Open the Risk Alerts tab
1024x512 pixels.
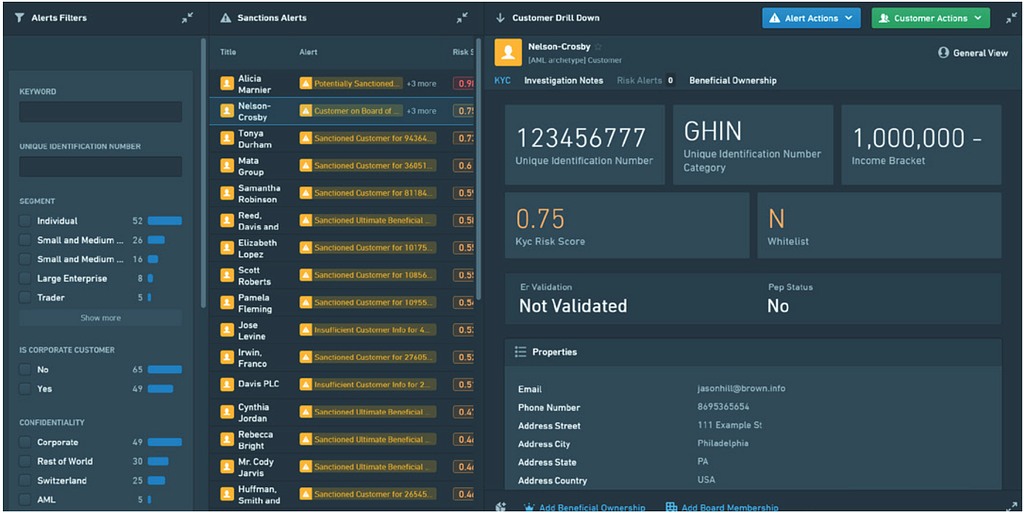(646, 80)
